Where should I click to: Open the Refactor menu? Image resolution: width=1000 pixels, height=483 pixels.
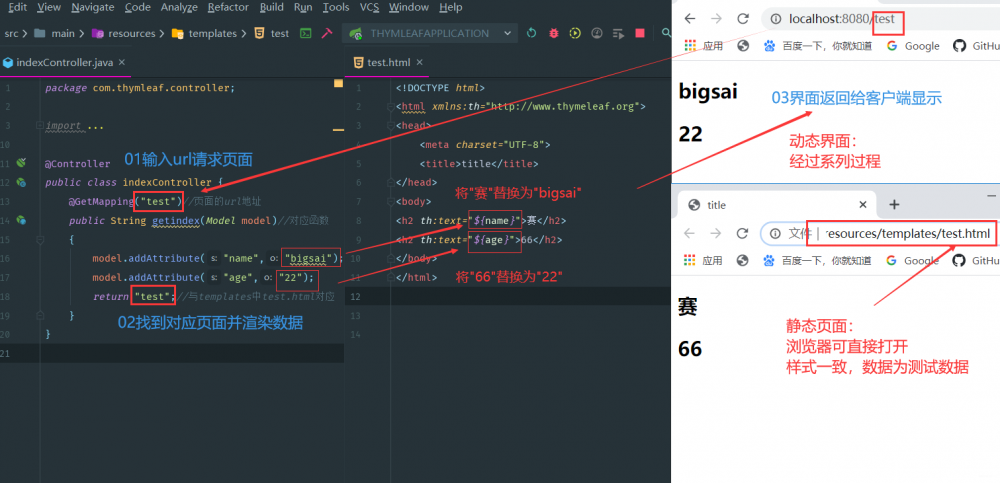pos(229,8)
